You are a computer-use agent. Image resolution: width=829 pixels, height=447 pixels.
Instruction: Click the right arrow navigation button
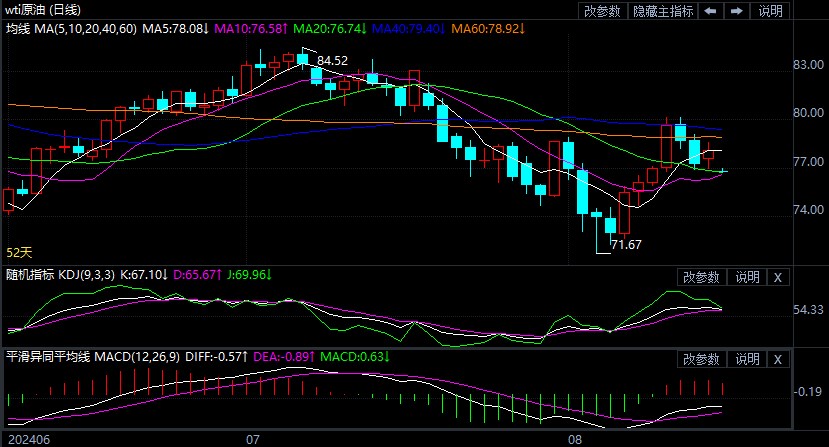738,12
